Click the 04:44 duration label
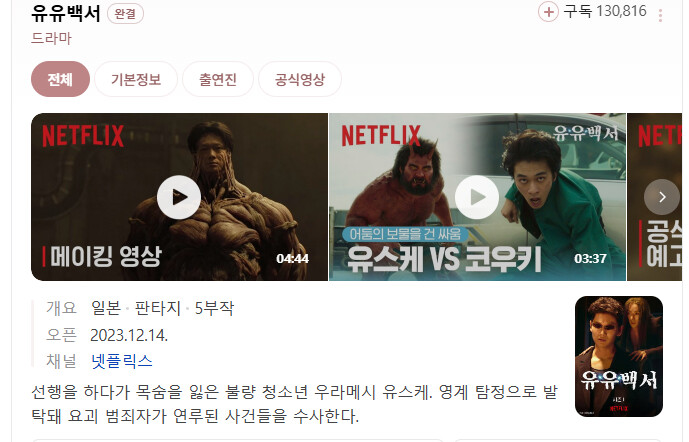Image resolution: width=689 pixels, height=442 pixels. point(293,259)
